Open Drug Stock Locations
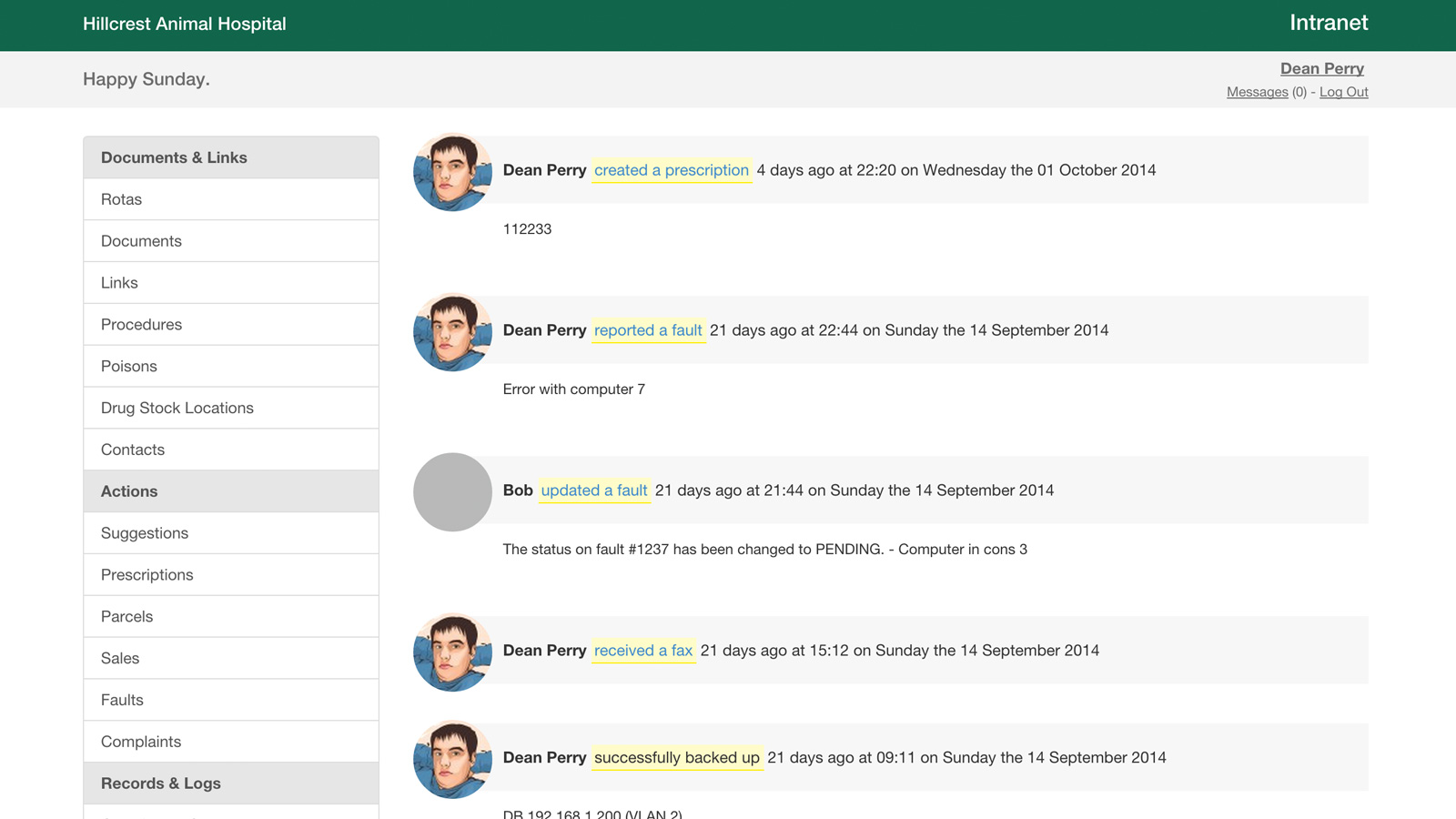The image size is (1456, 819). coord(231,409)
